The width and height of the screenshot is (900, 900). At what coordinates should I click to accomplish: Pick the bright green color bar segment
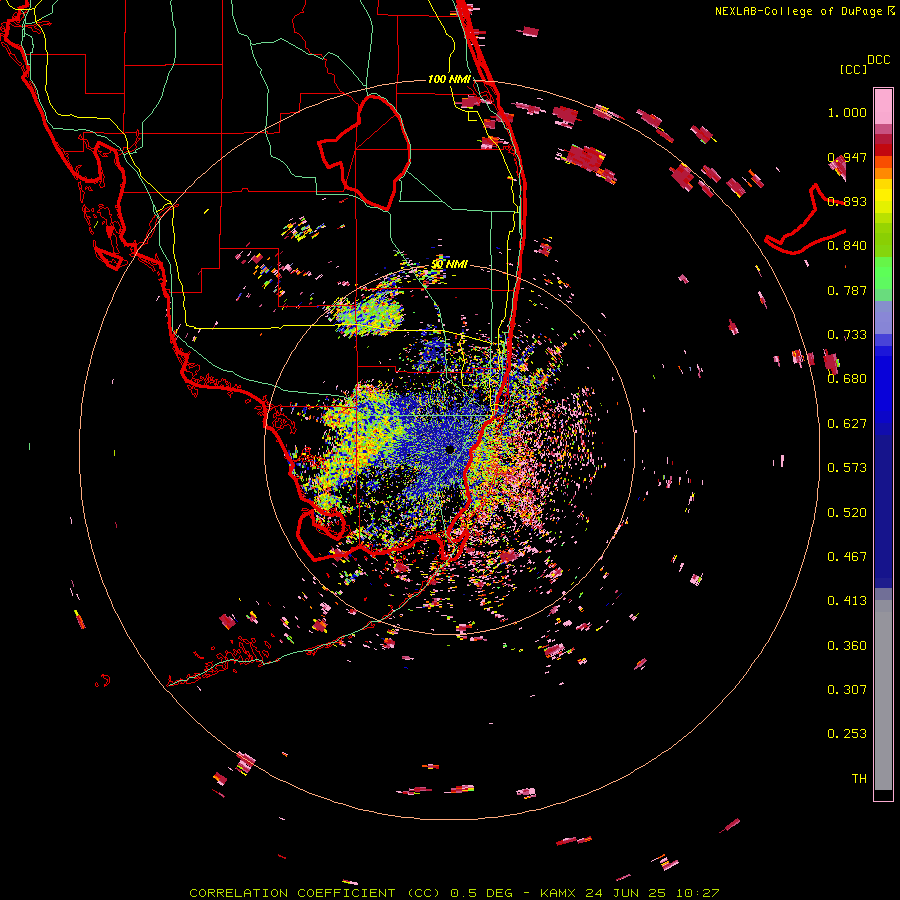click(883, 273)
